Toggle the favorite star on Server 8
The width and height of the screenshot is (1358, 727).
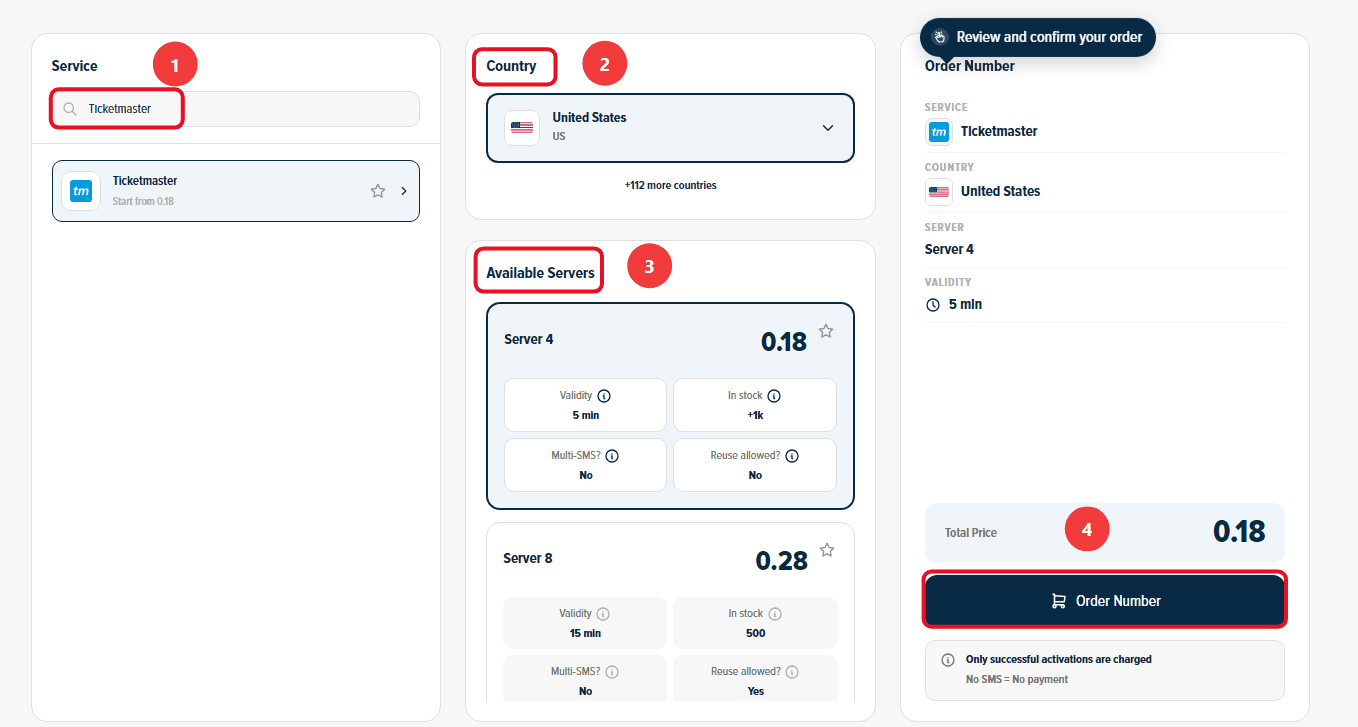[x=827, y=550]
